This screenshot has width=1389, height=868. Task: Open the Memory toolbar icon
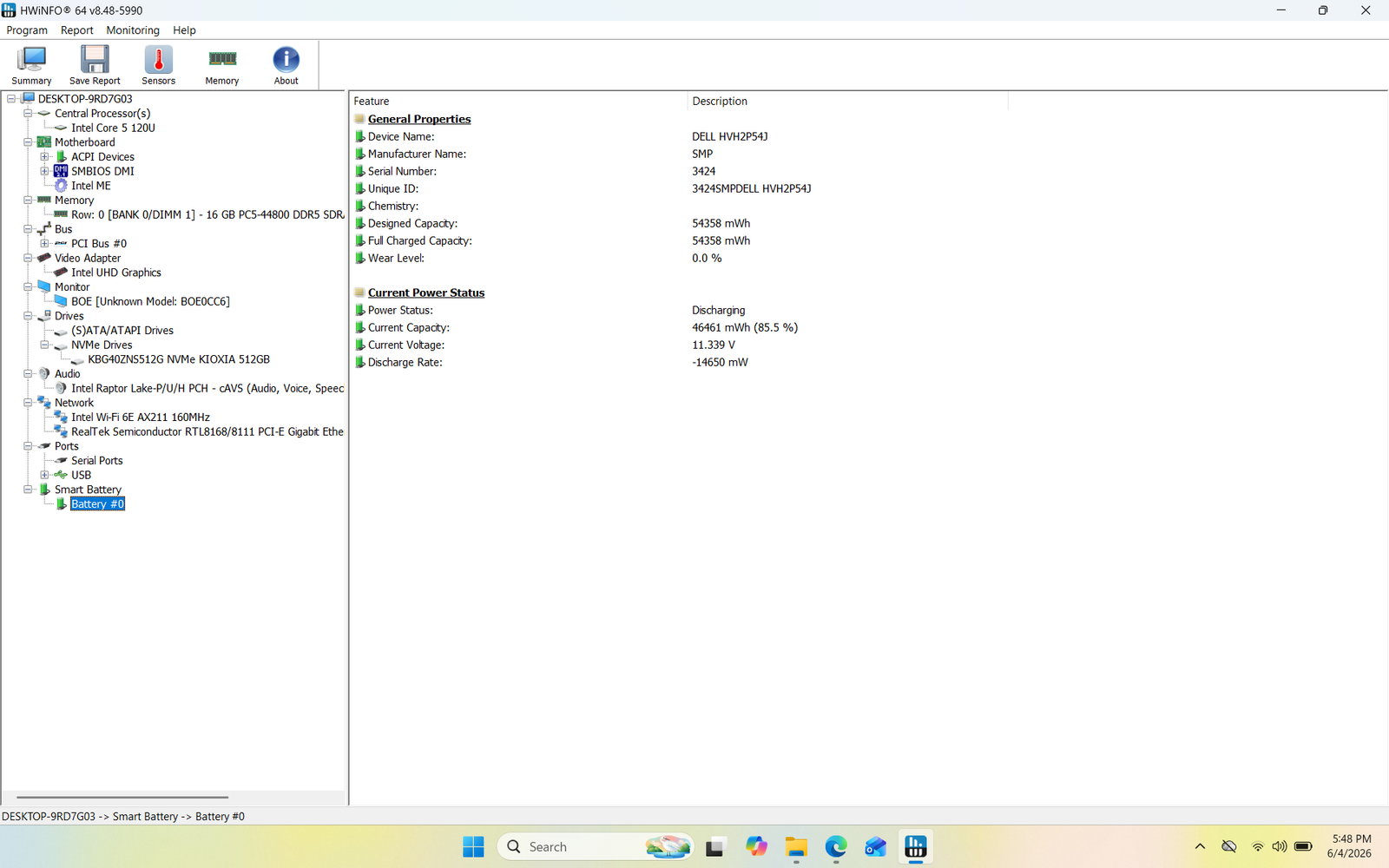click(x=222, y=65)
